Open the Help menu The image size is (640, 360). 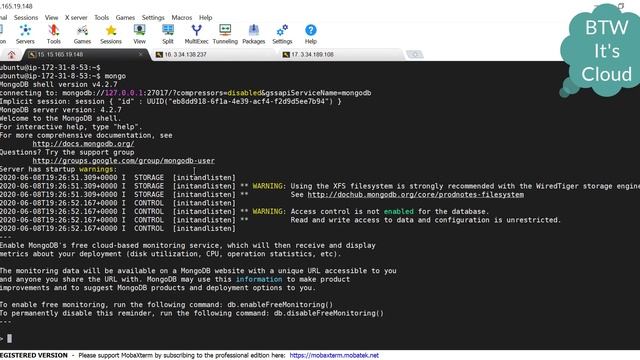point(205,18)
